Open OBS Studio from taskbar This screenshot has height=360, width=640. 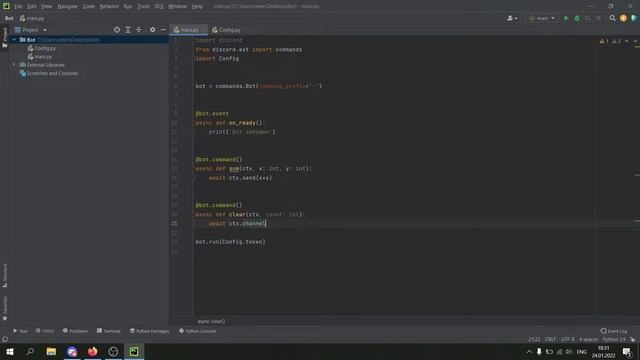(113, 351)
